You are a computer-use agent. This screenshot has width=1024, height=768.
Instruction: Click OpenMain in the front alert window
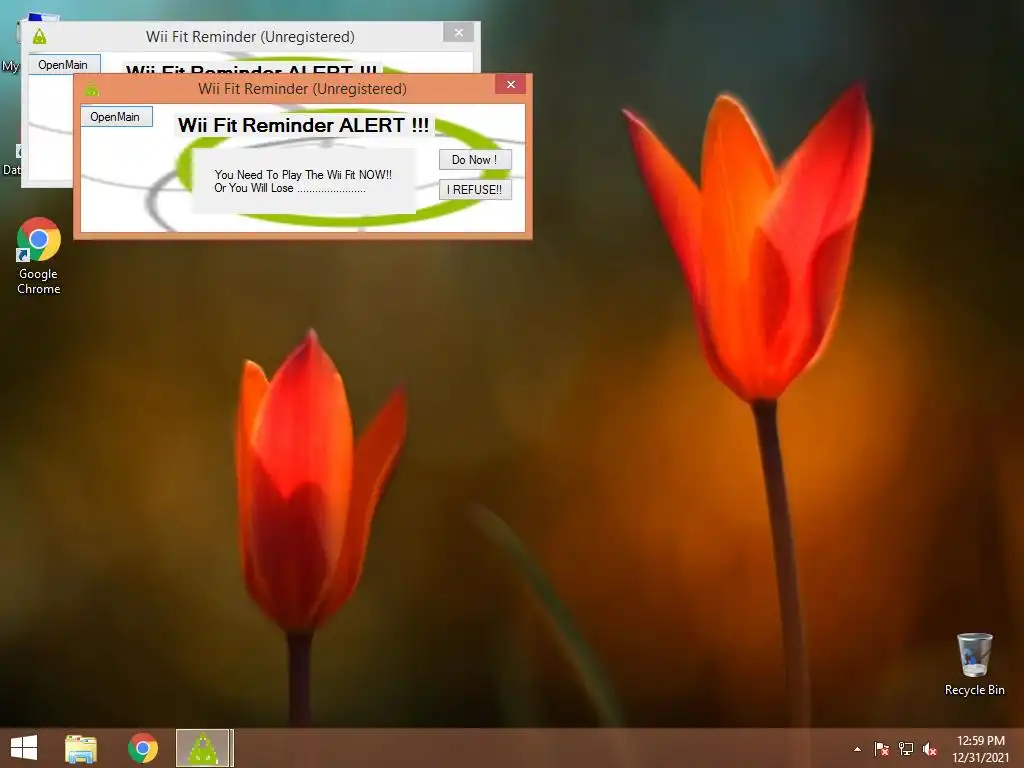point(116,117)
